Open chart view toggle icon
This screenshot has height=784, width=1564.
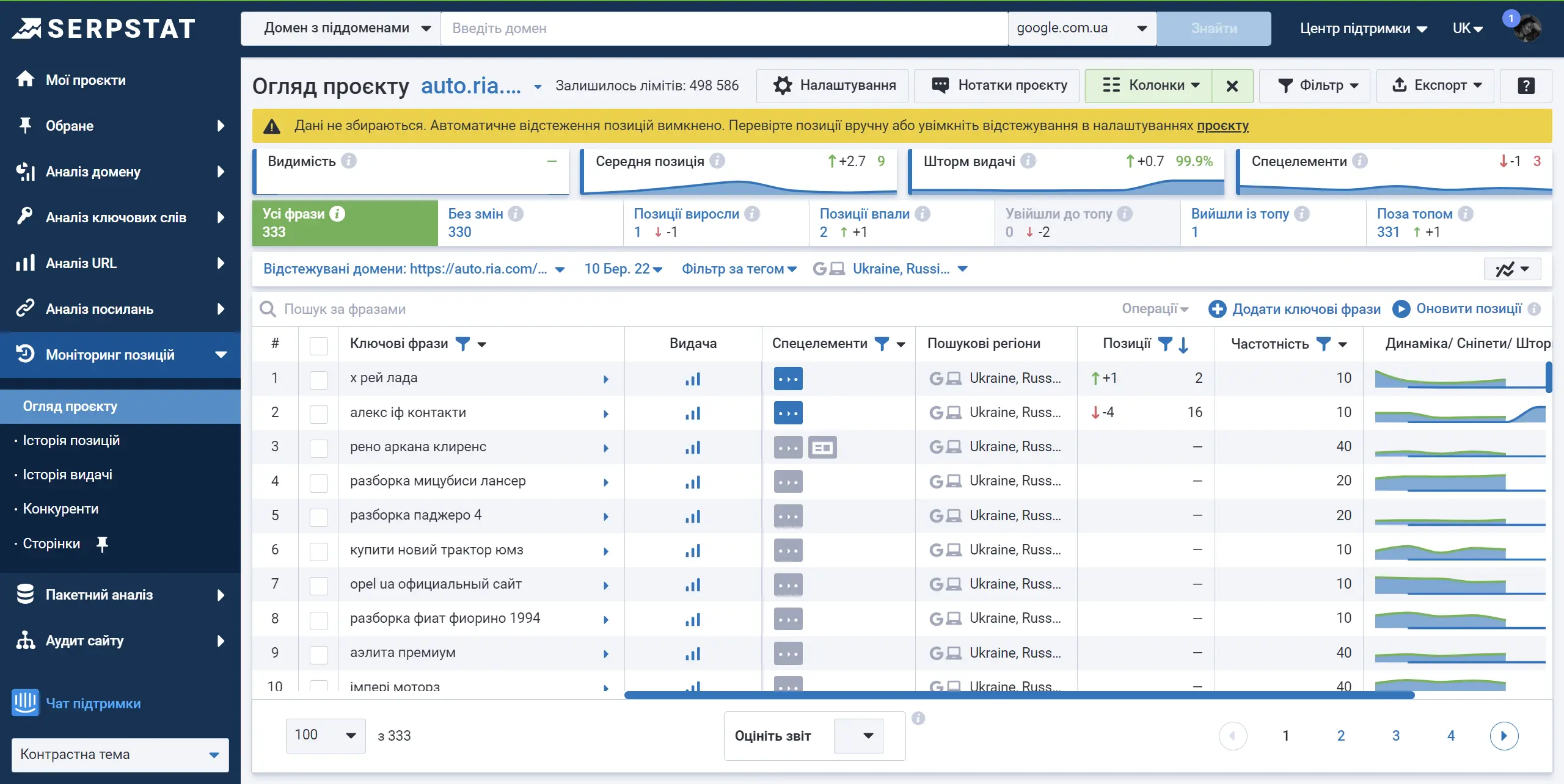click(x=1512, y=269)
